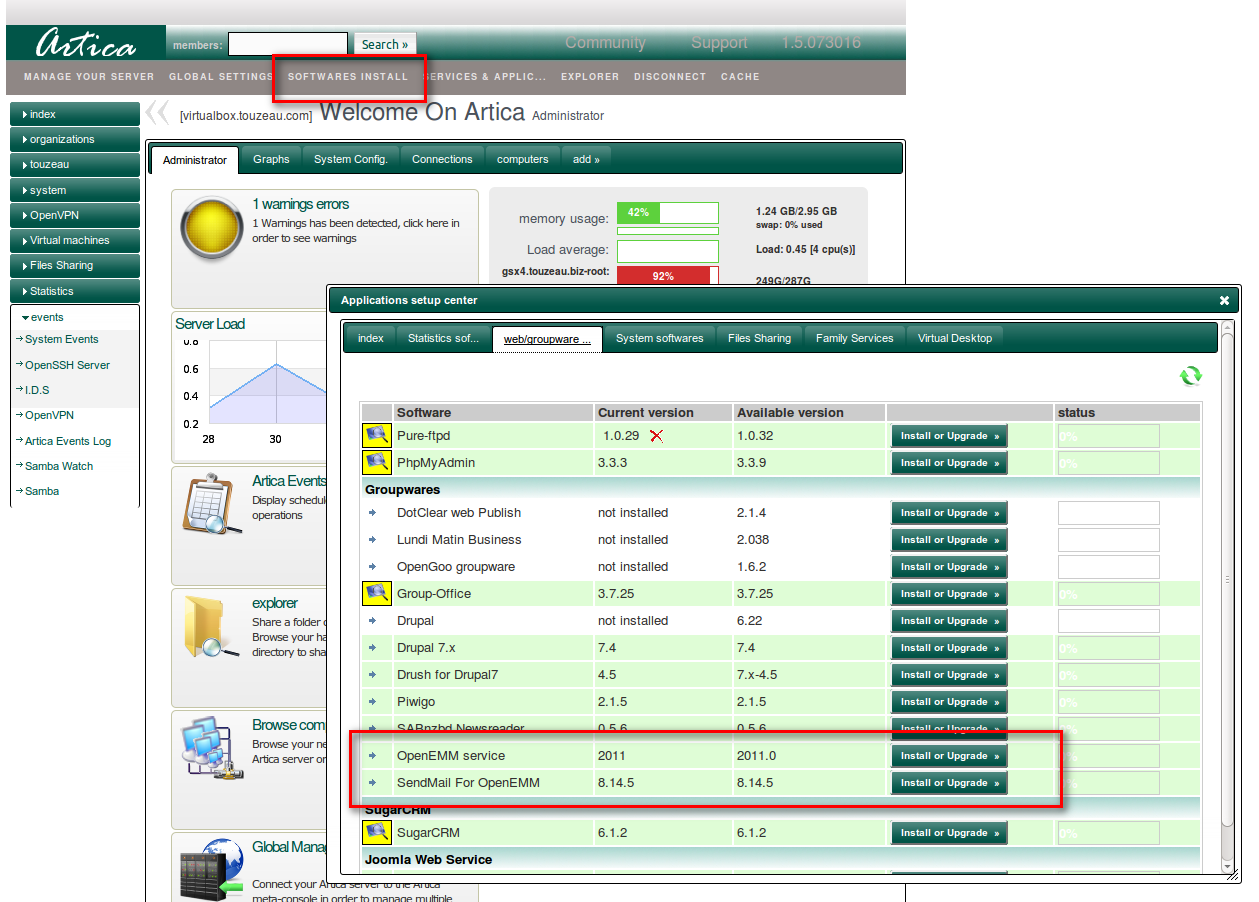
Task: Expand the touzeau sidebar section
Action: (x=74, y=164)
